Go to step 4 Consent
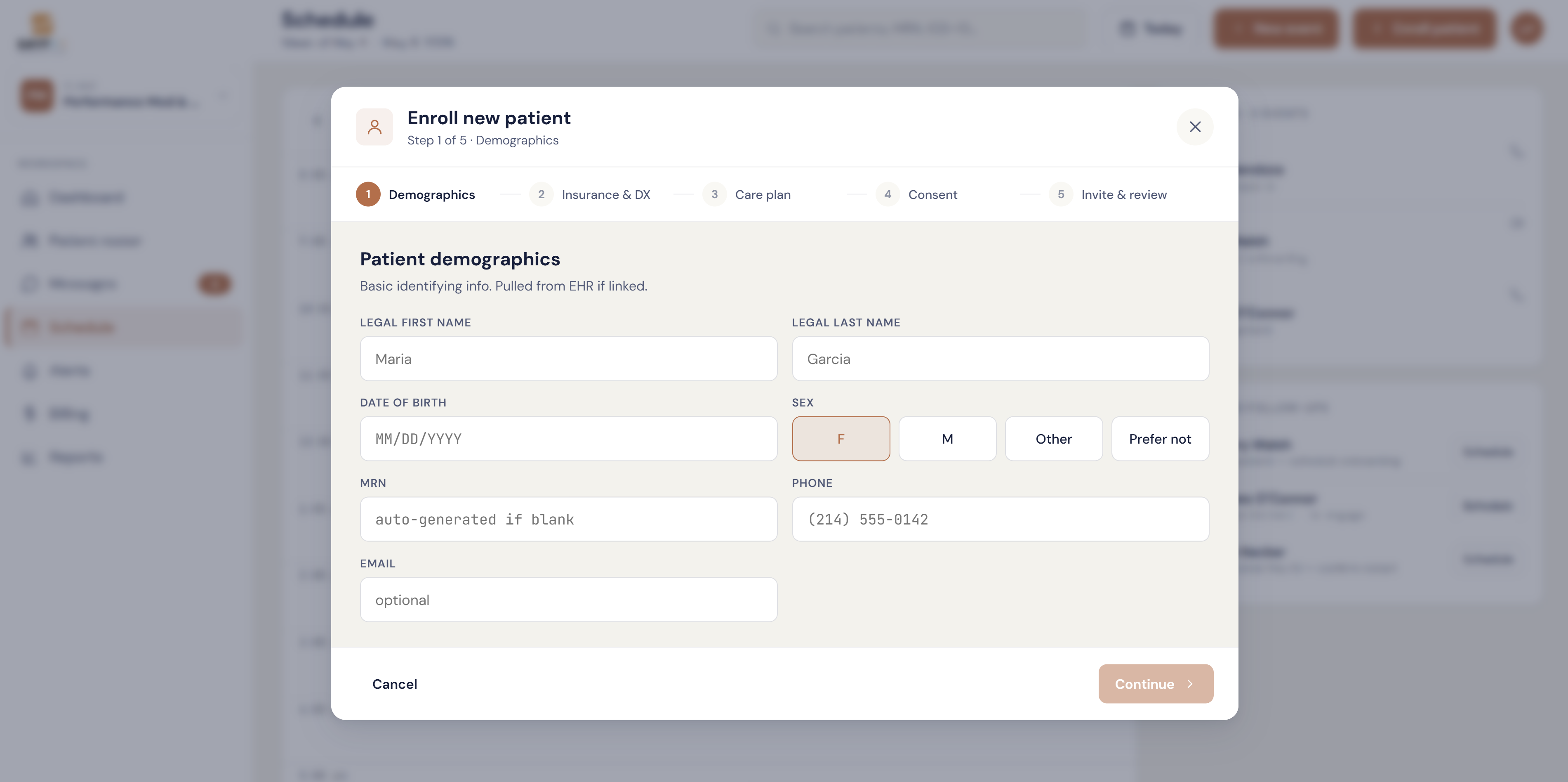The height and width of the screenshot is (782, 1568). pos(917,194)
